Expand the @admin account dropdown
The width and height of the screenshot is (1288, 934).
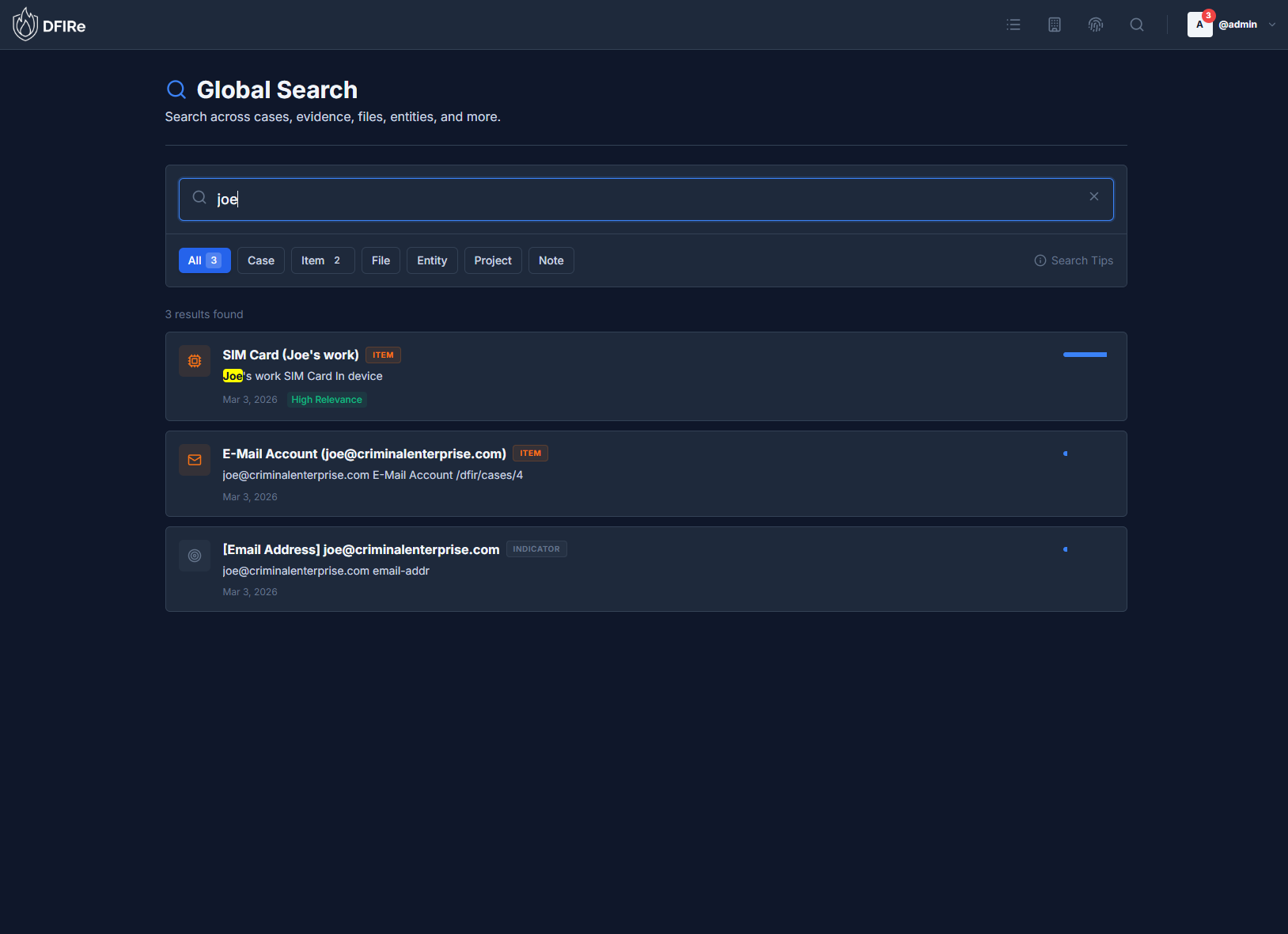tap(1272, 25)
